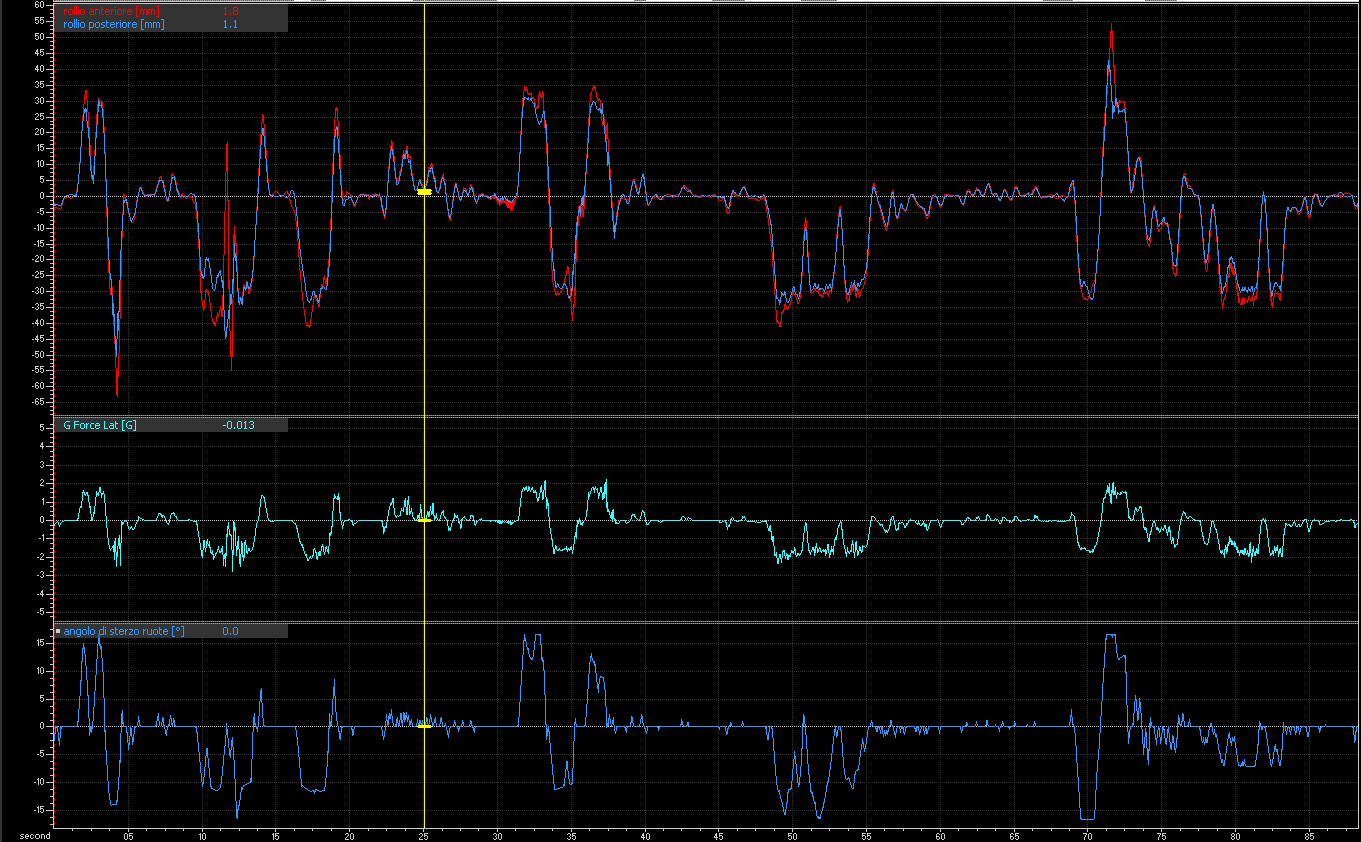This screenshot has height=842, width=1361.
Task: Click the rollio anteriore value 1.8
Action: [x=230, y=11]
